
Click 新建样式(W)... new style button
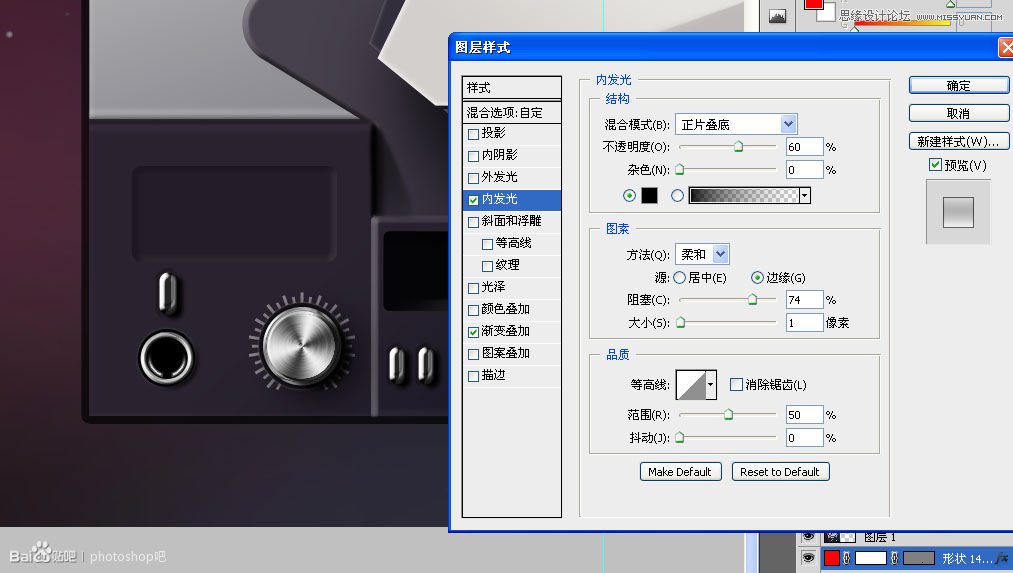958,141
